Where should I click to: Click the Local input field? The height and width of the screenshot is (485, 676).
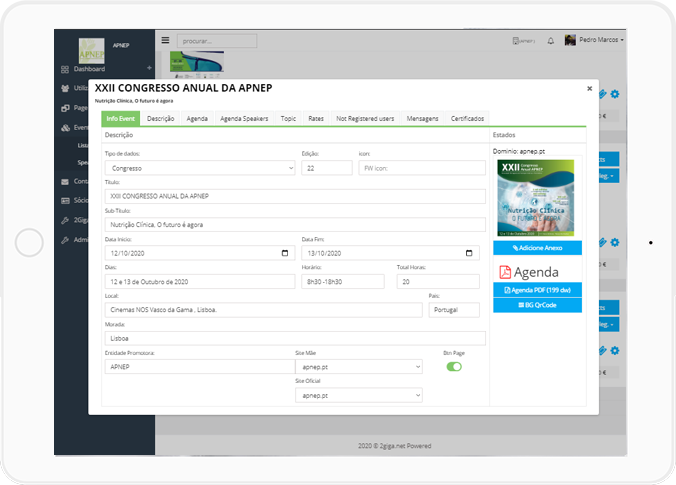pos(263,310)
